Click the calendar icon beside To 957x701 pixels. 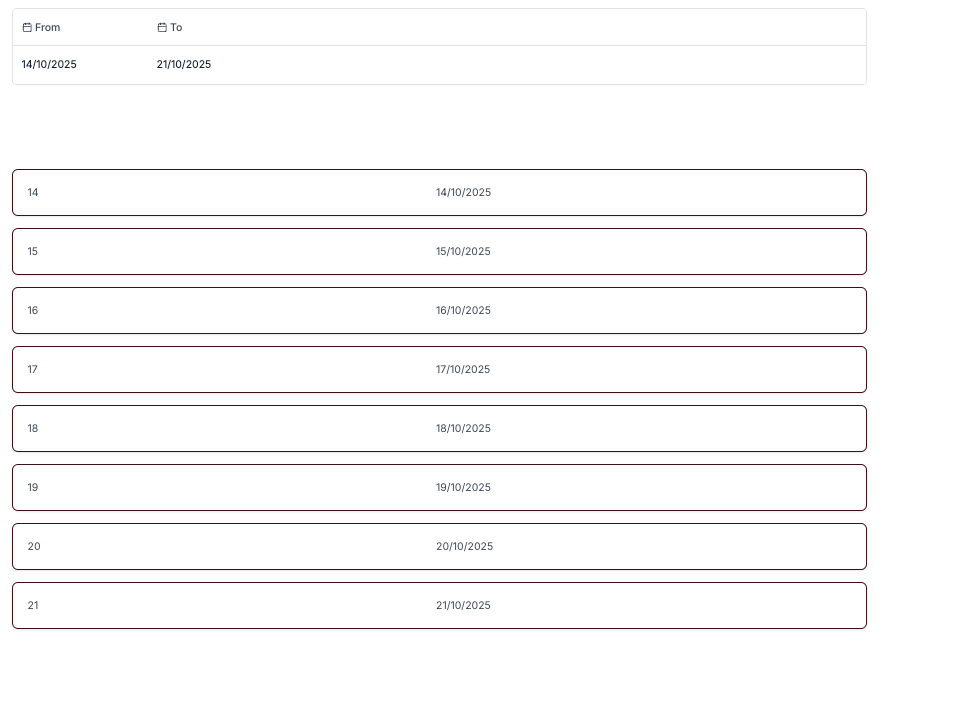pyautogui.click(x=162, y=28)
